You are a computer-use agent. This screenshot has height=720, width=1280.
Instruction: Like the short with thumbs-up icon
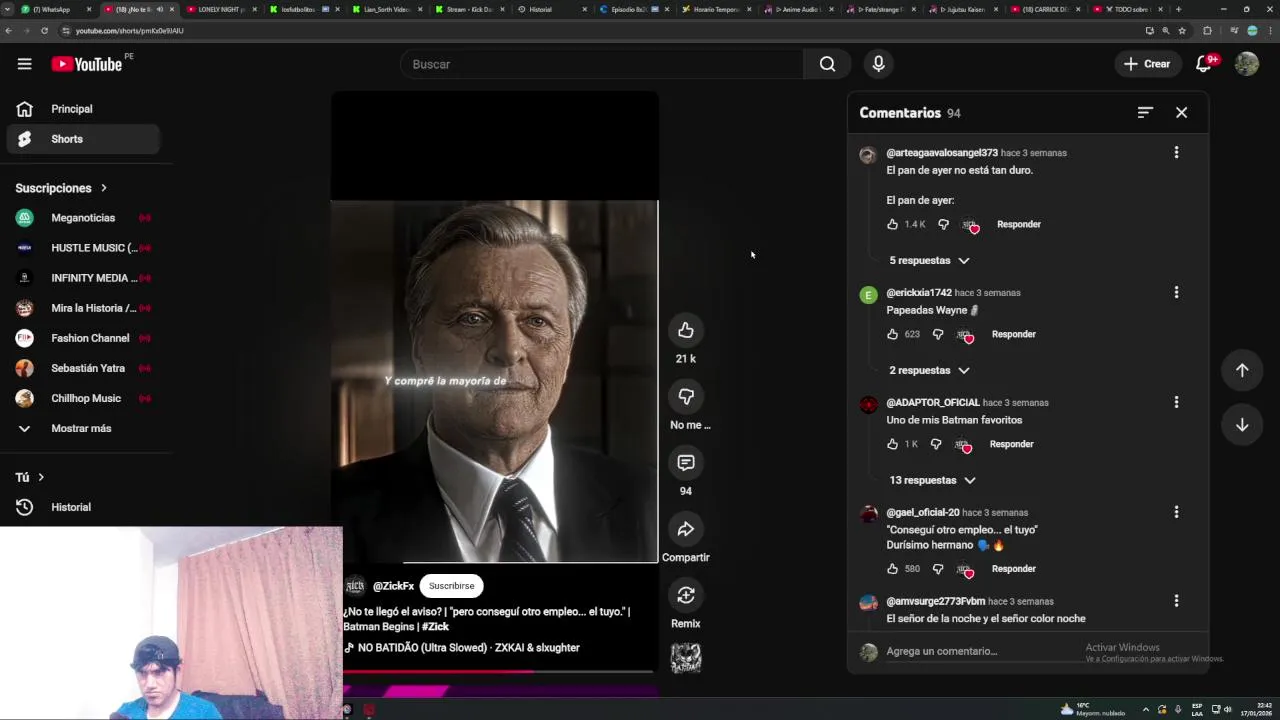coord(685,331)
